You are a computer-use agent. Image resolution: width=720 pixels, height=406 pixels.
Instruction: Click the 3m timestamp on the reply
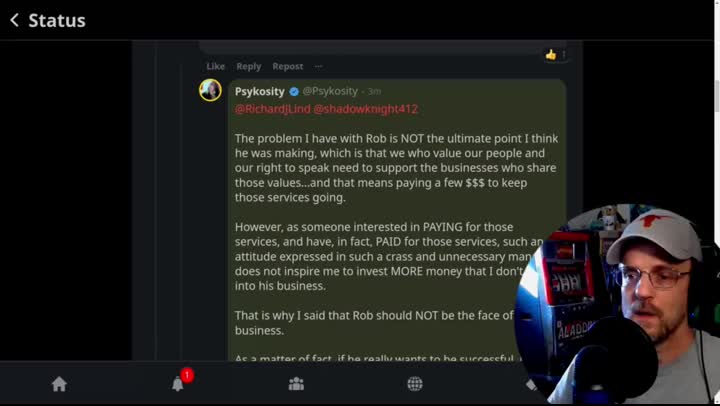[x=374, y=92]
